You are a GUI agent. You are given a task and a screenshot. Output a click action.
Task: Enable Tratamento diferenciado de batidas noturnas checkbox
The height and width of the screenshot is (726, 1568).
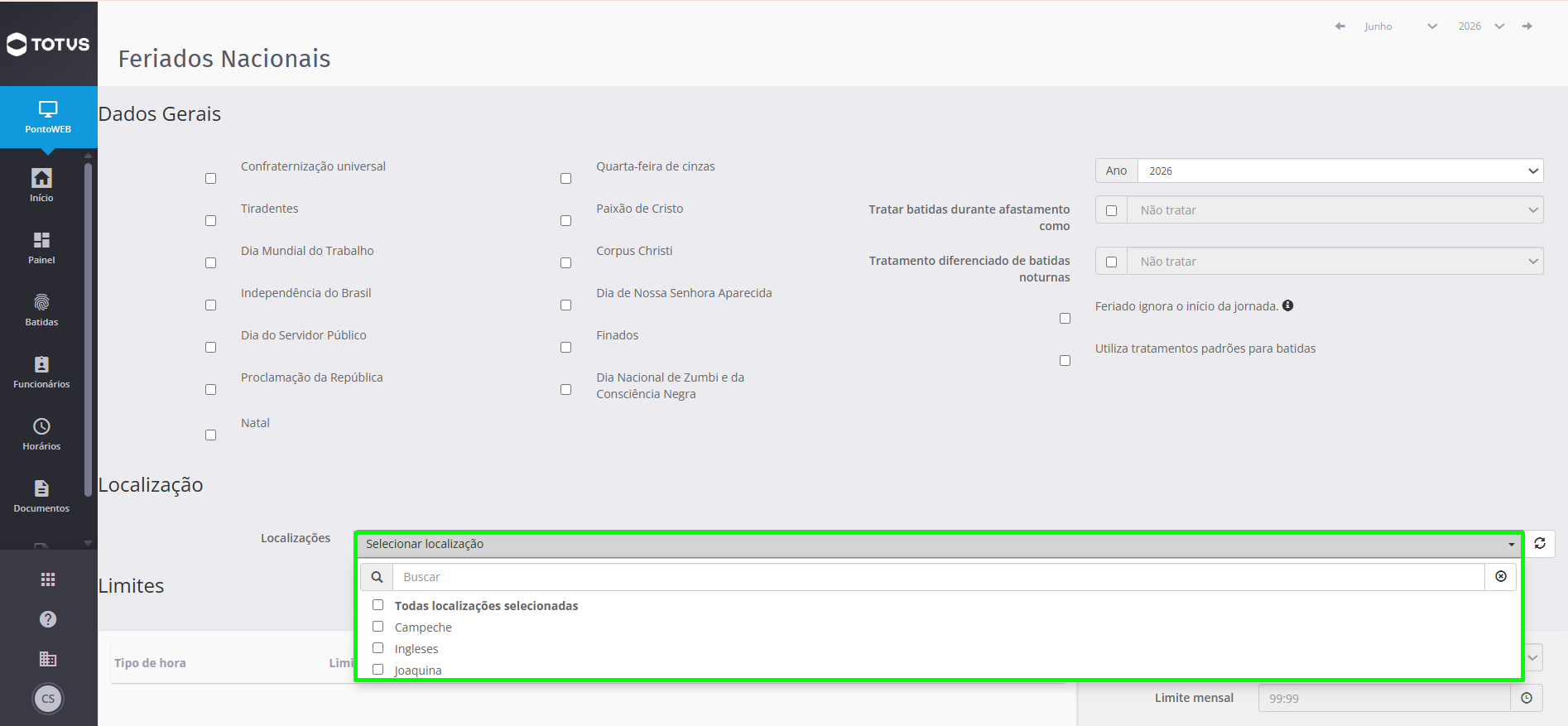pyautogui.click(x=1111, y=262)
